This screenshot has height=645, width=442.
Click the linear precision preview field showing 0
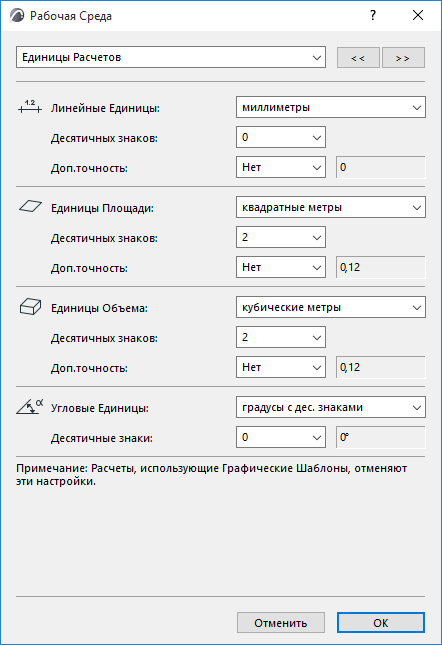[x=381, y=167]
